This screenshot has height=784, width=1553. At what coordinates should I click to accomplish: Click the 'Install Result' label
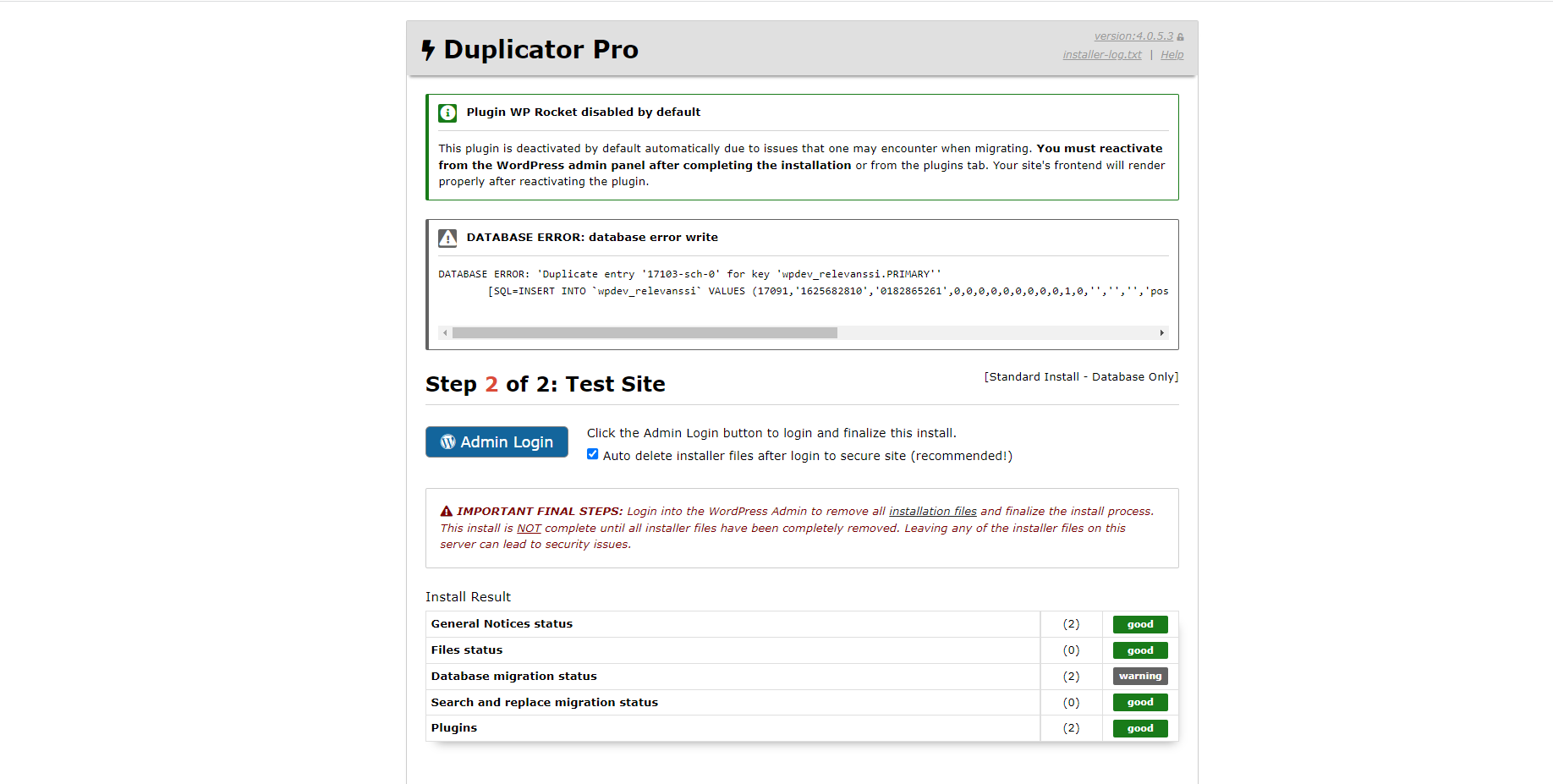click(468, 597)
